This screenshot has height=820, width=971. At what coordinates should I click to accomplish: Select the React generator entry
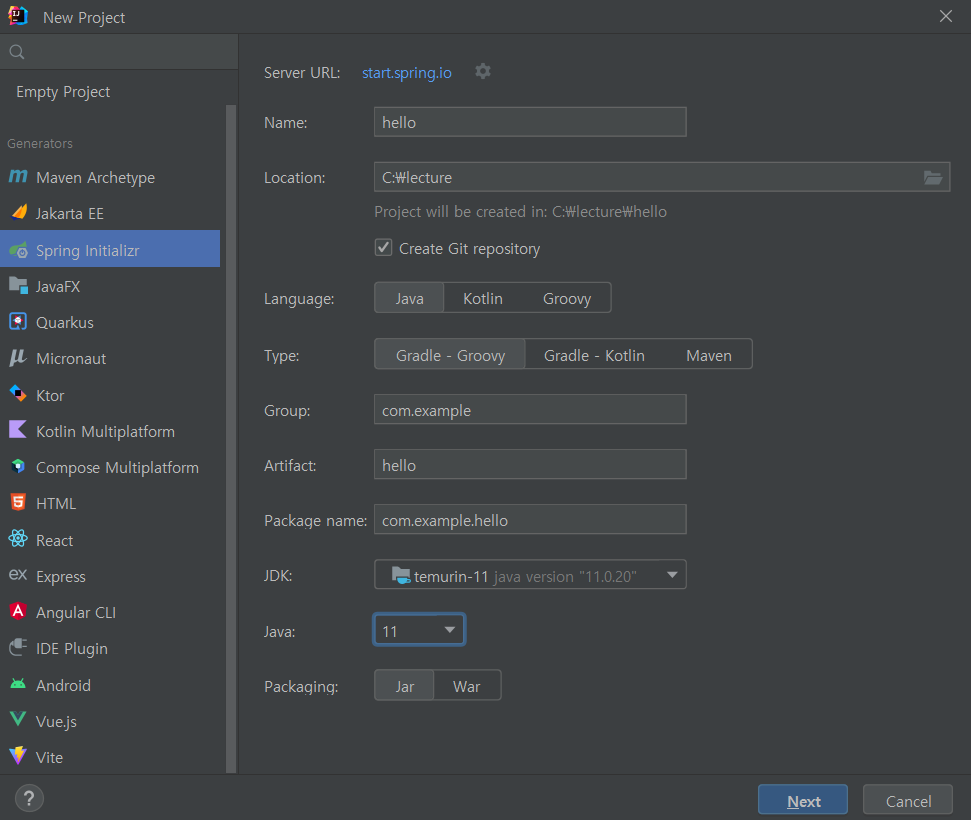110,540
